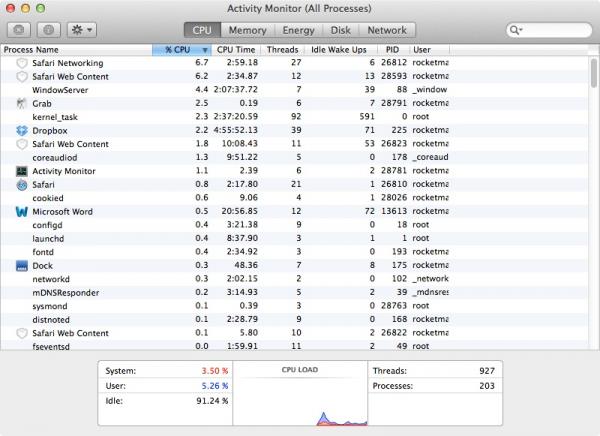Screen dimensions: 600x436
Task: Switch to the Memory tab
Action: 248,30
